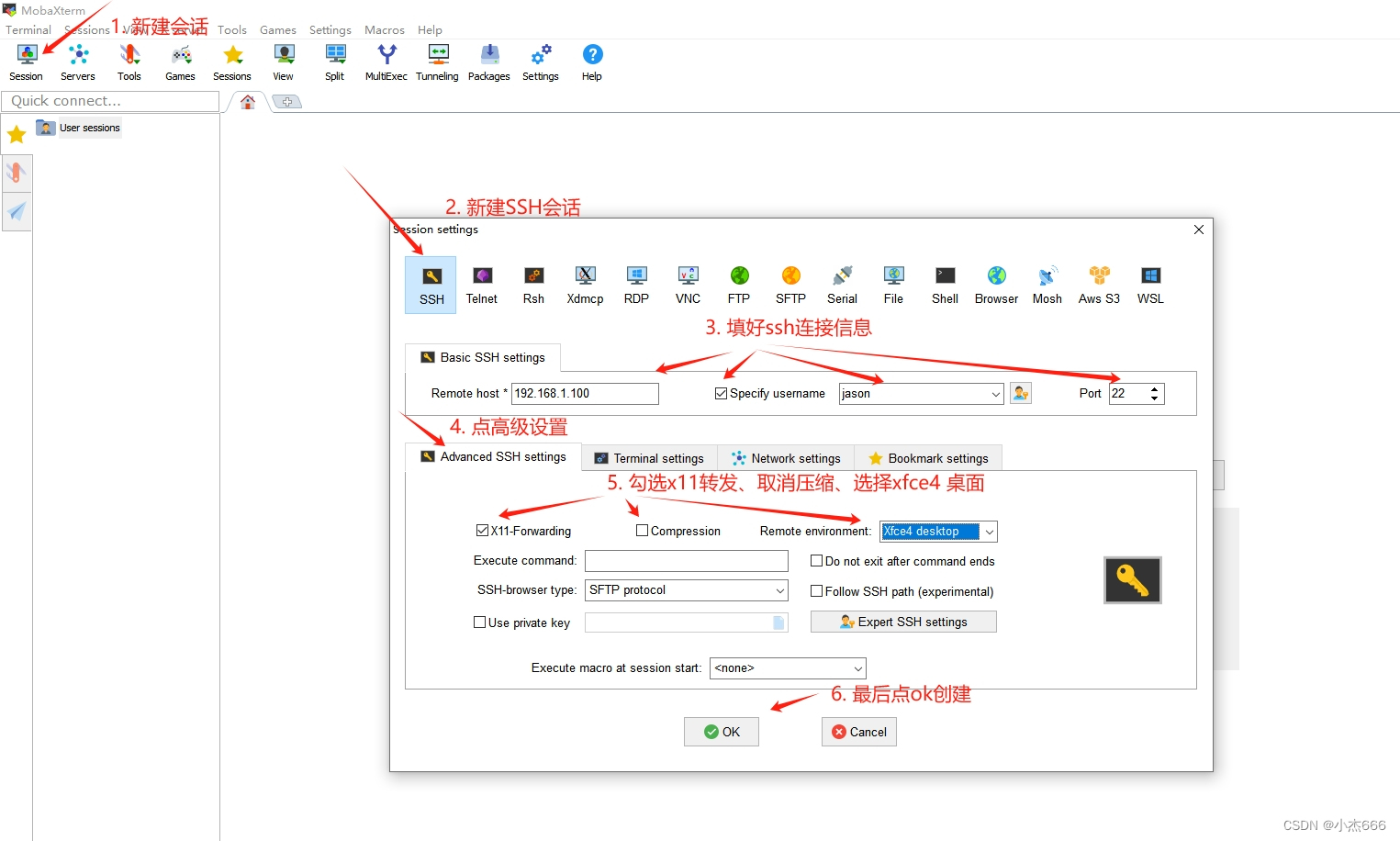Select SSH session type
The width and height of the screenshot is (1400, 841).
[431, 286]
